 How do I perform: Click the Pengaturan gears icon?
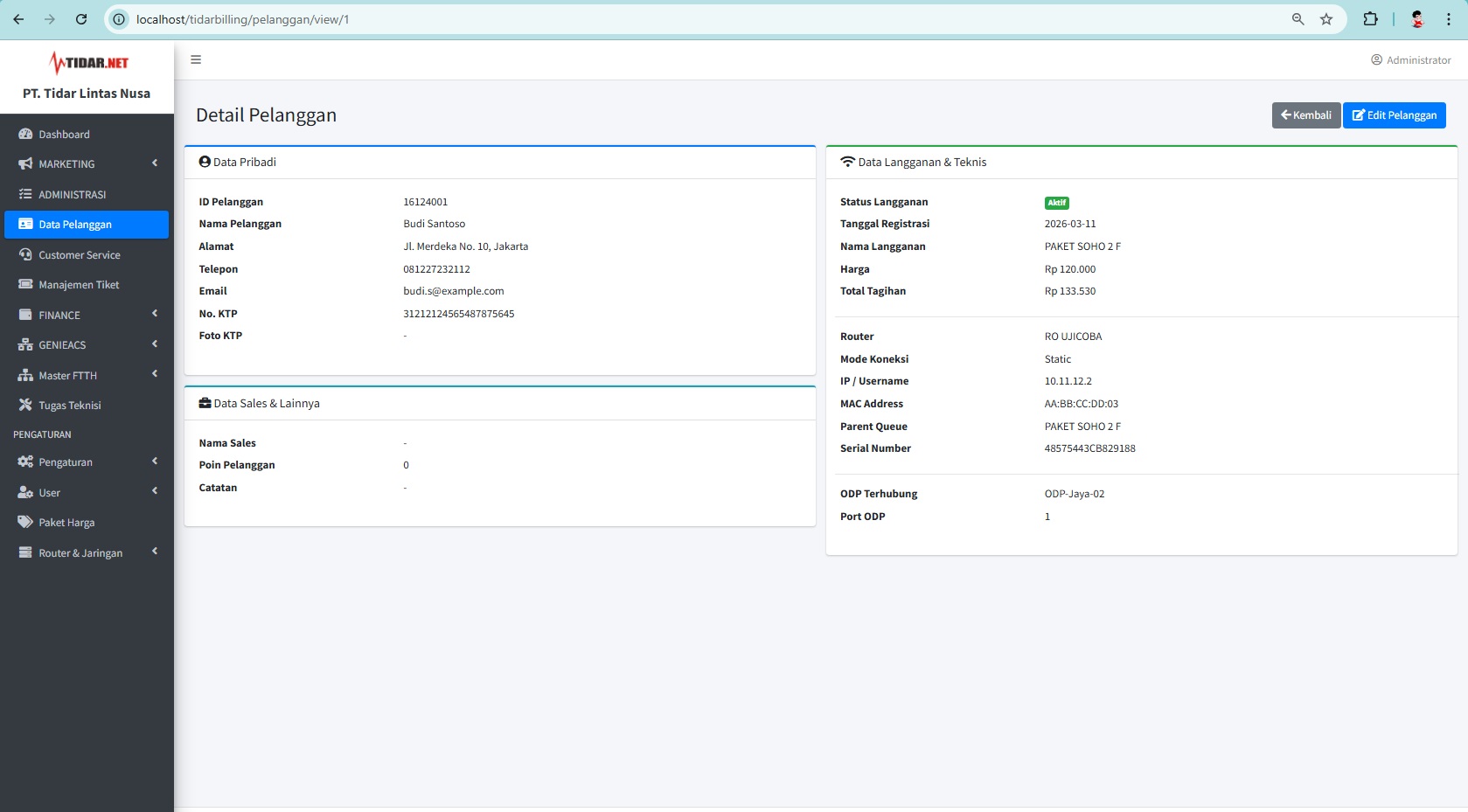point(25,462)
